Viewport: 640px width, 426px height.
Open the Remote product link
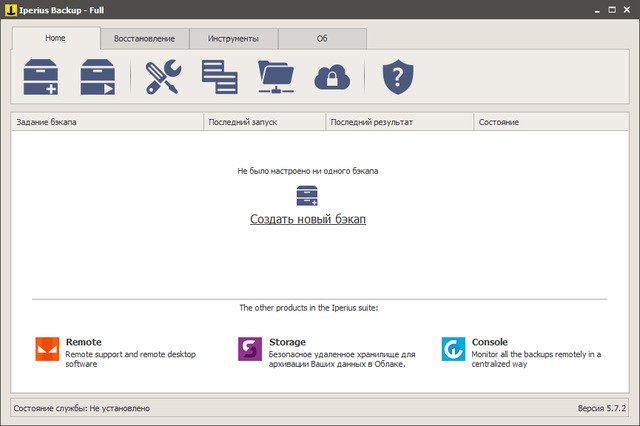(83, 342)
